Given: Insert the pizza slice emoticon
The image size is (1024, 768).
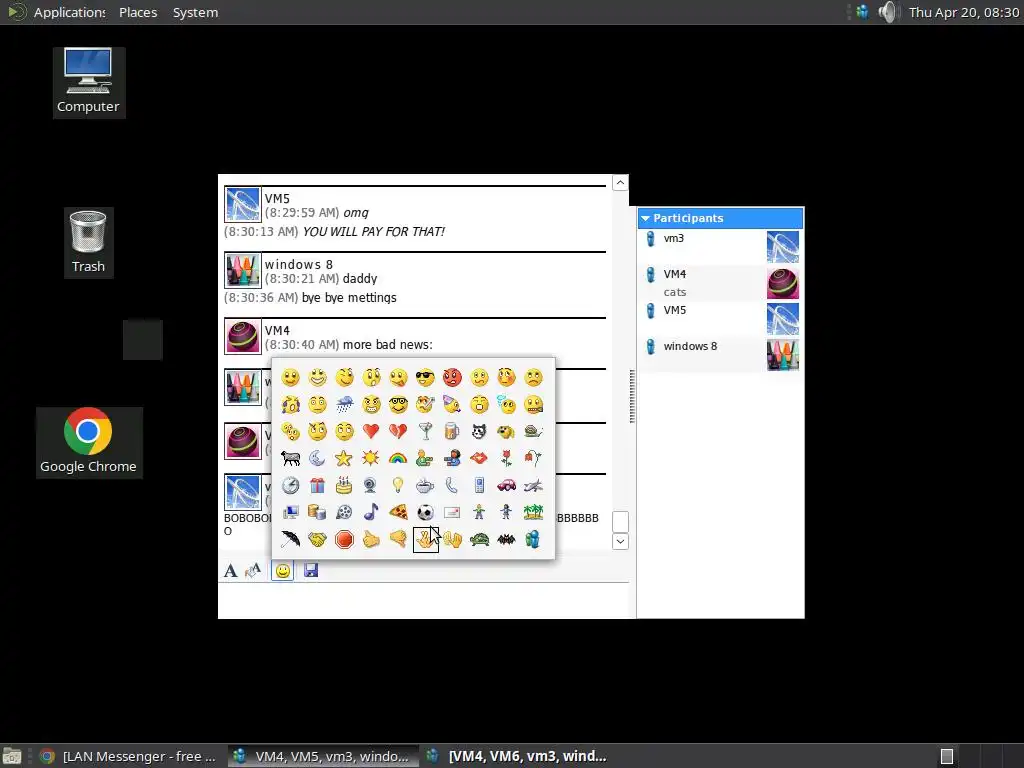Looking at the screenshot, I should click(x=398, y=513).
